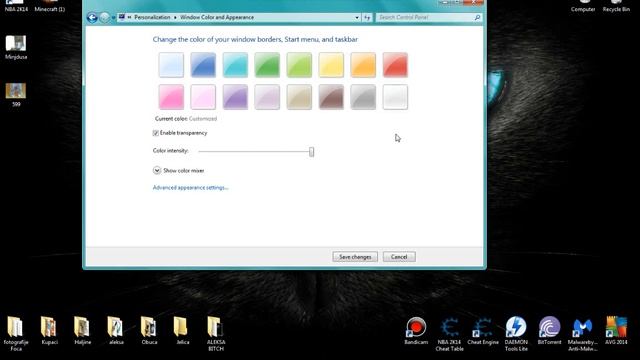Select the brown chocolate color swatch

[331, 97]
